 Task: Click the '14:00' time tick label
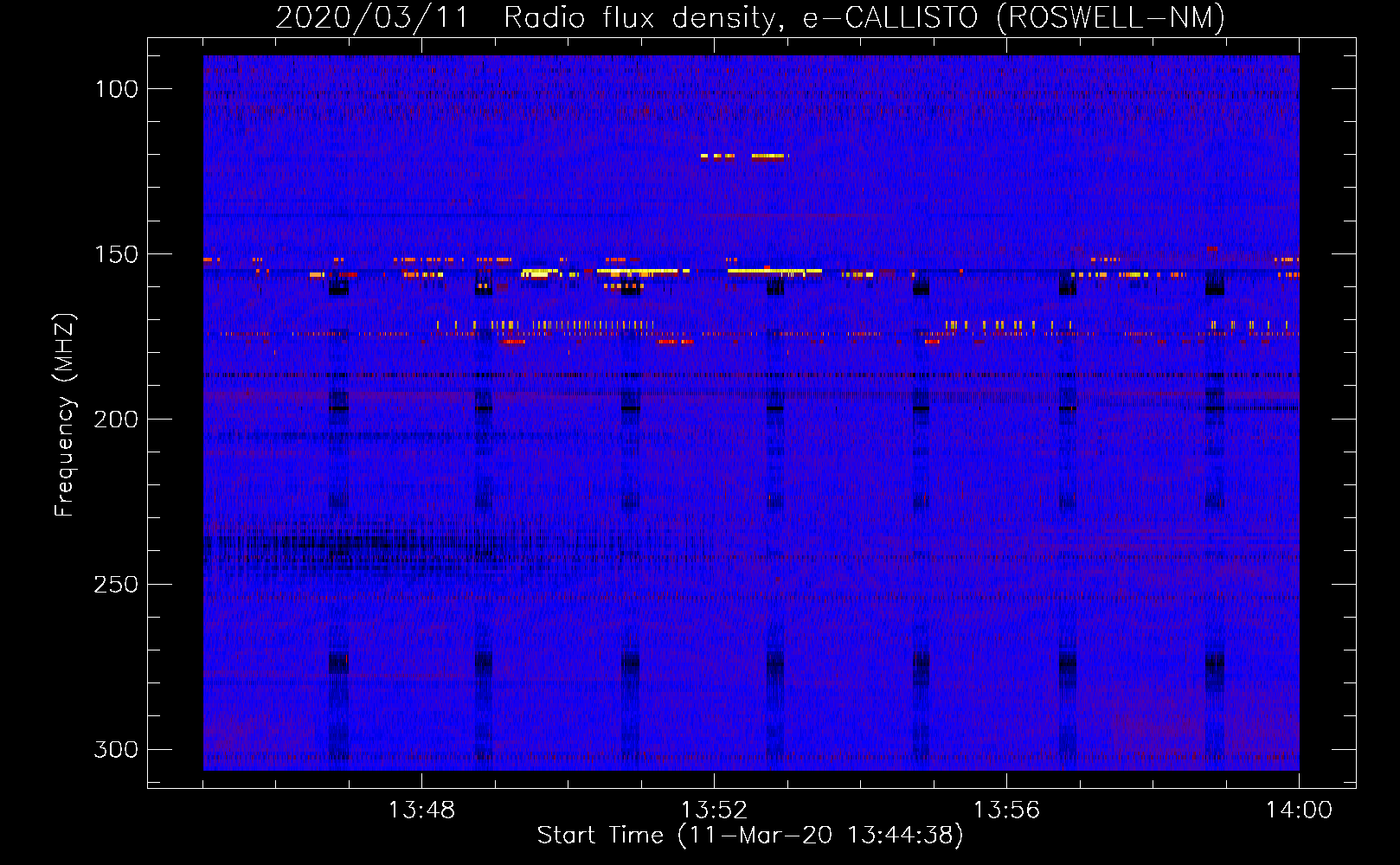pyautogui.click(x=1299, y=811)
